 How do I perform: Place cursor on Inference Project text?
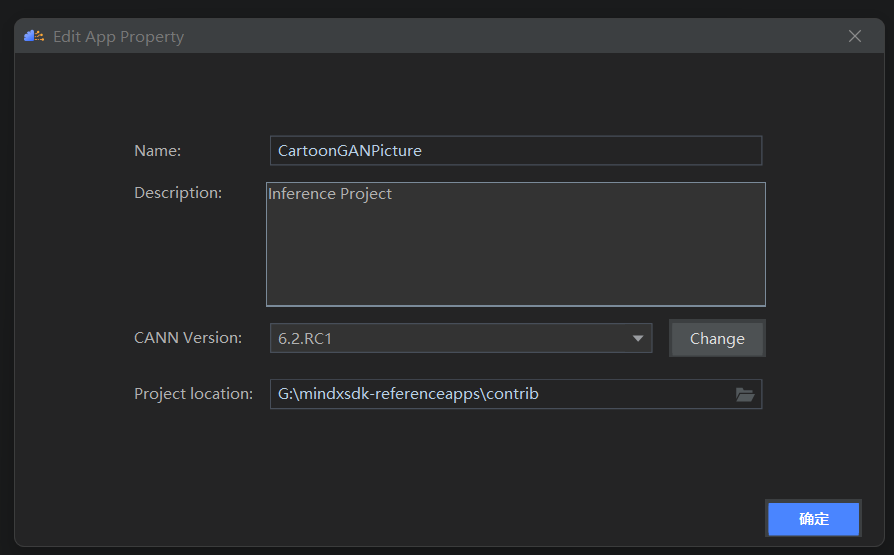tap(330, 194)
